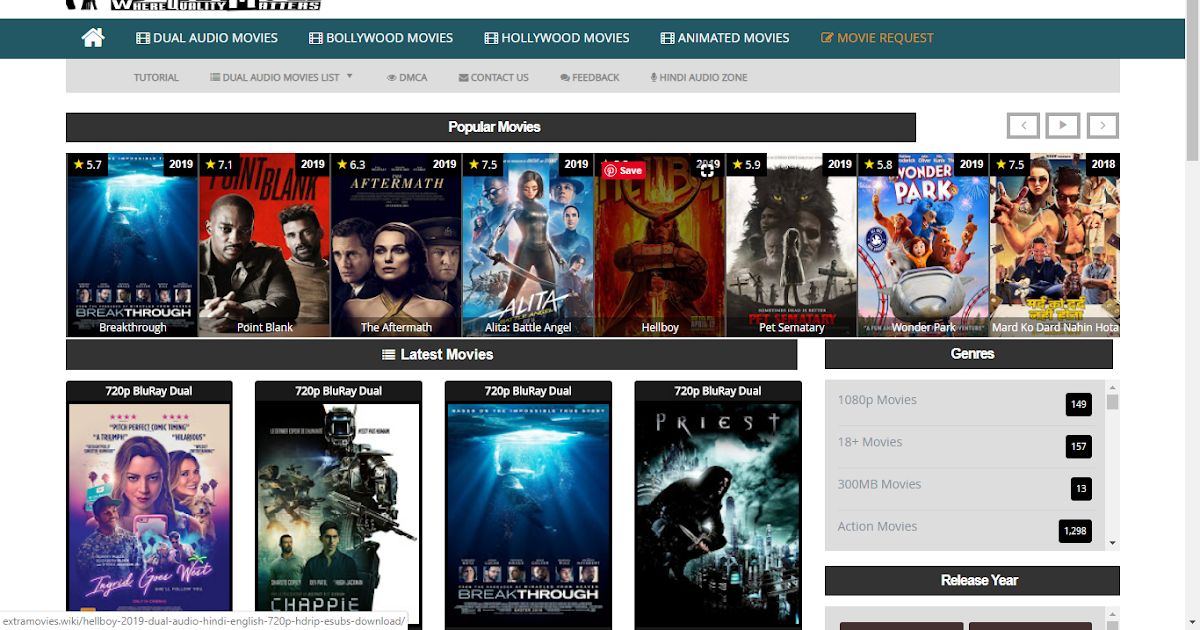Open Ingrid Goes West latest movie

tap(149, 505)
